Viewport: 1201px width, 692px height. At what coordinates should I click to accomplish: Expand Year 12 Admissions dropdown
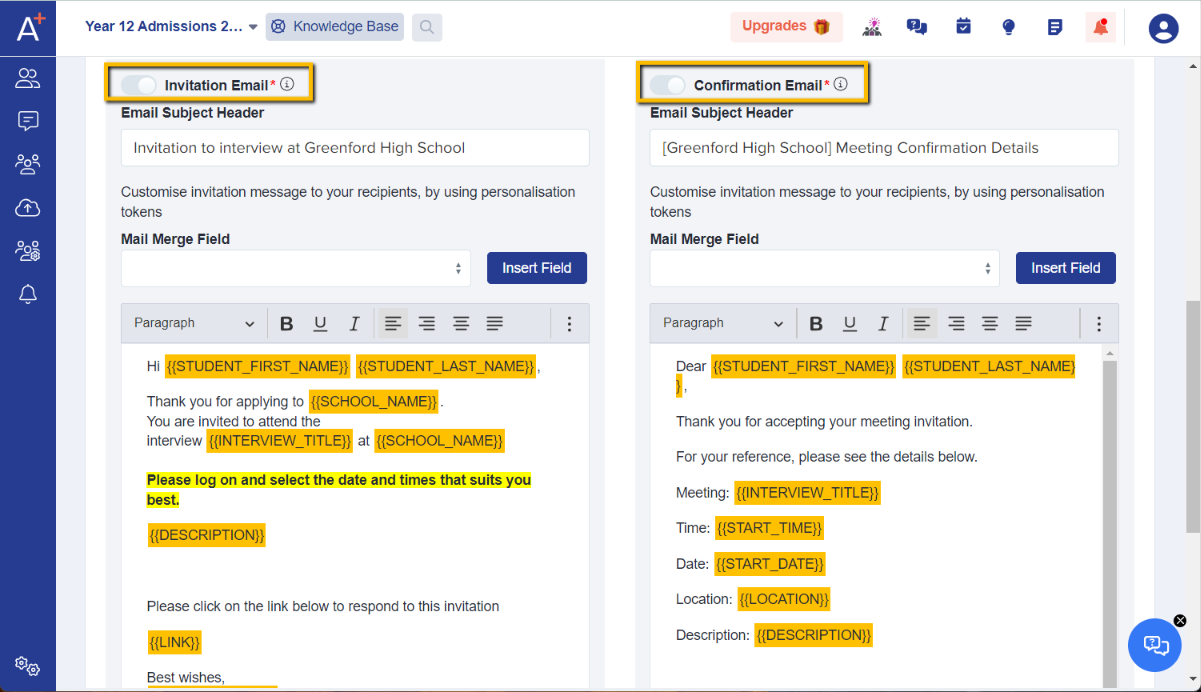tap(171, 27)
